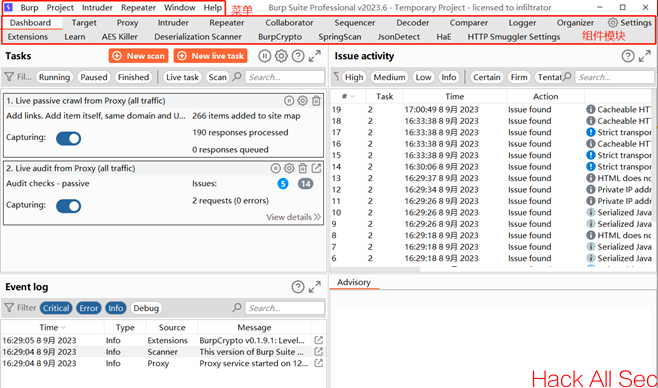658x388 pixels.
Task: Open the Project menu
Action: [x=60, y=8]
